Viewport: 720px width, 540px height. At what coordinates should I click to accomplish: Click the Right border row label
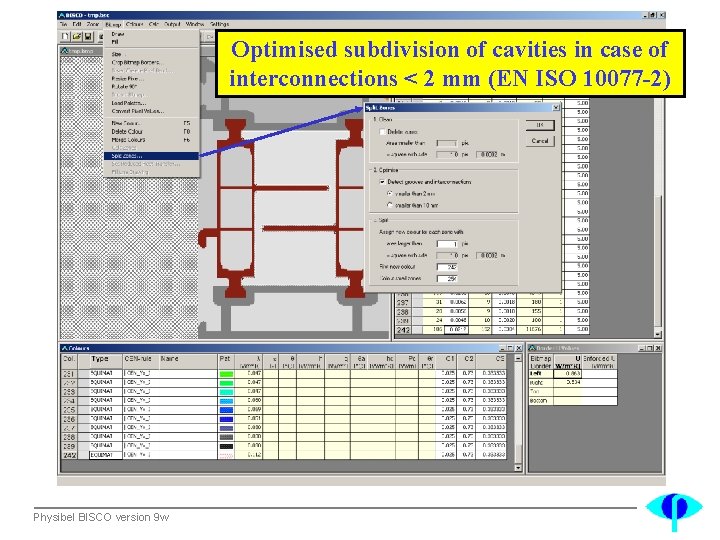541,382
